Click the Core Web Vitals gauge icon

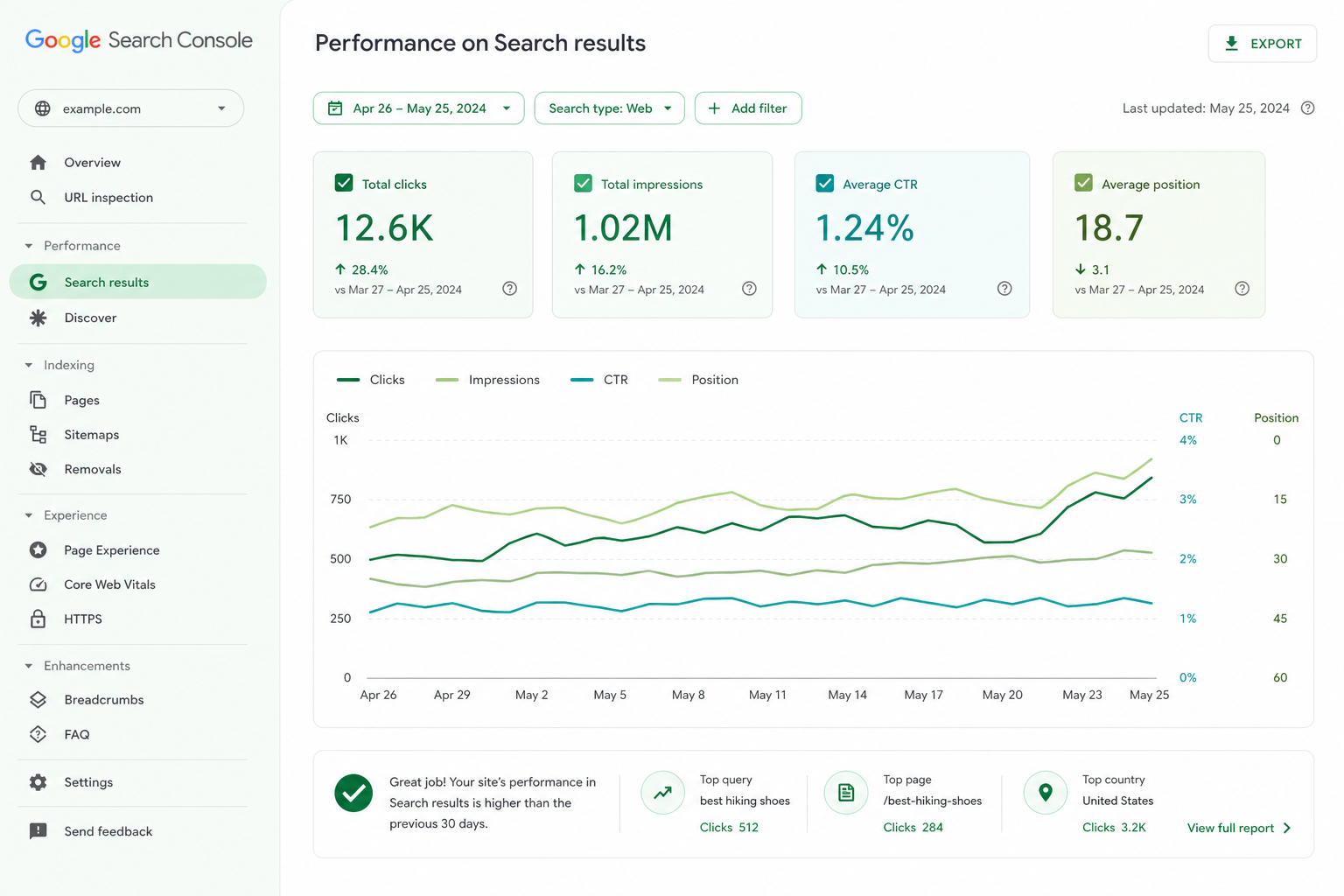click(x=38, y=584)
